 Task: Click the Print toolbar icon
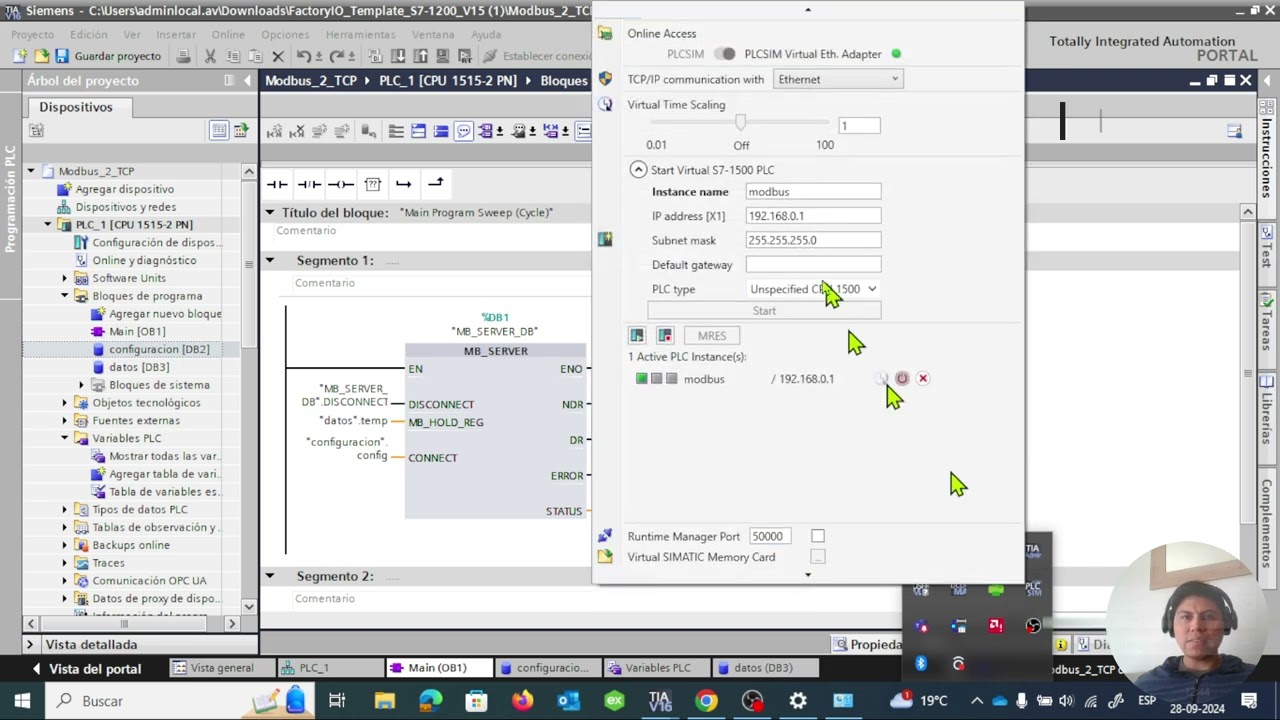point(183,56)
